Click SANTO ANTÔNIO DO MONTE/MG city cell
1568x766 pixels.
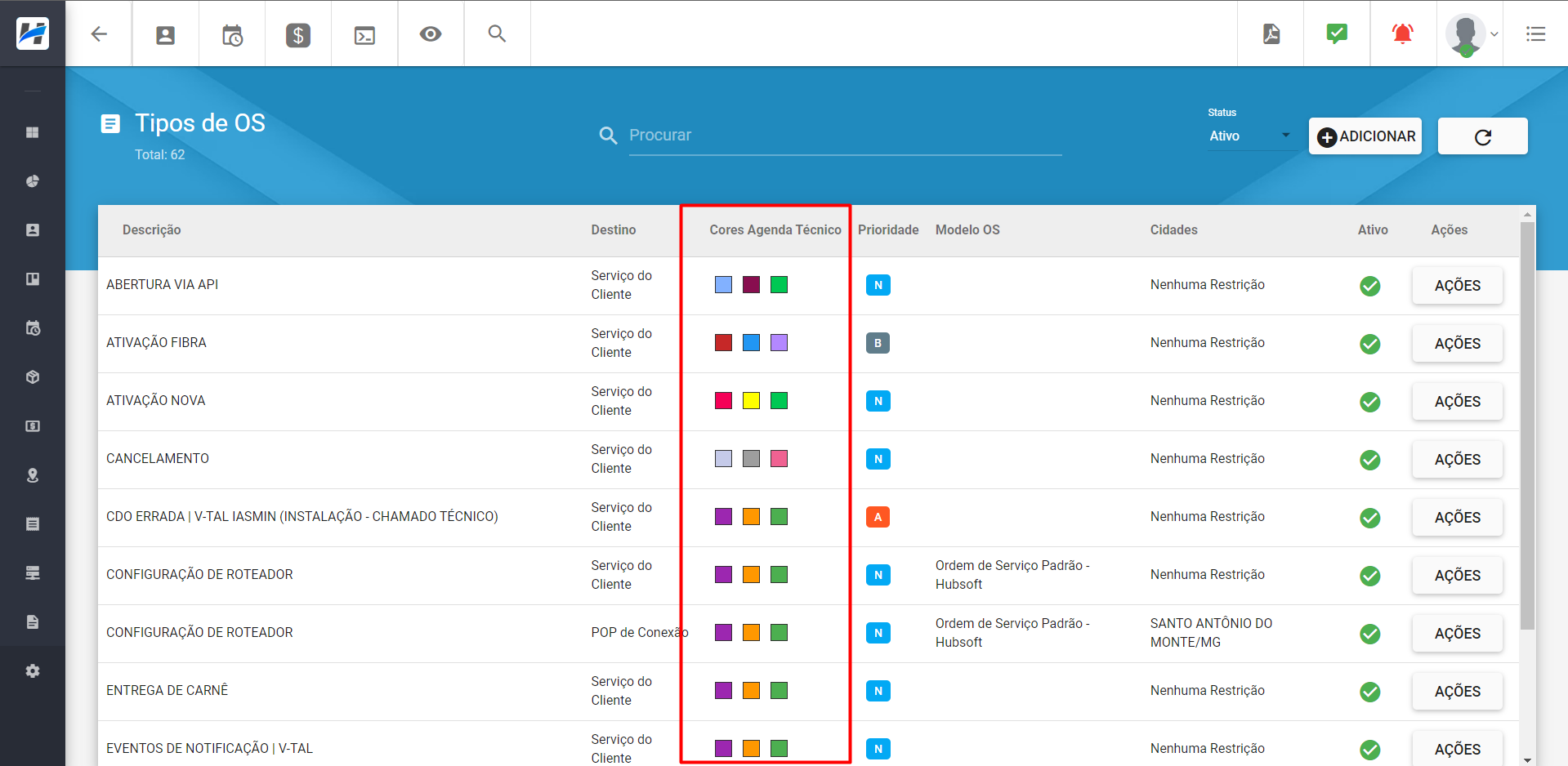click(1211, 633)
